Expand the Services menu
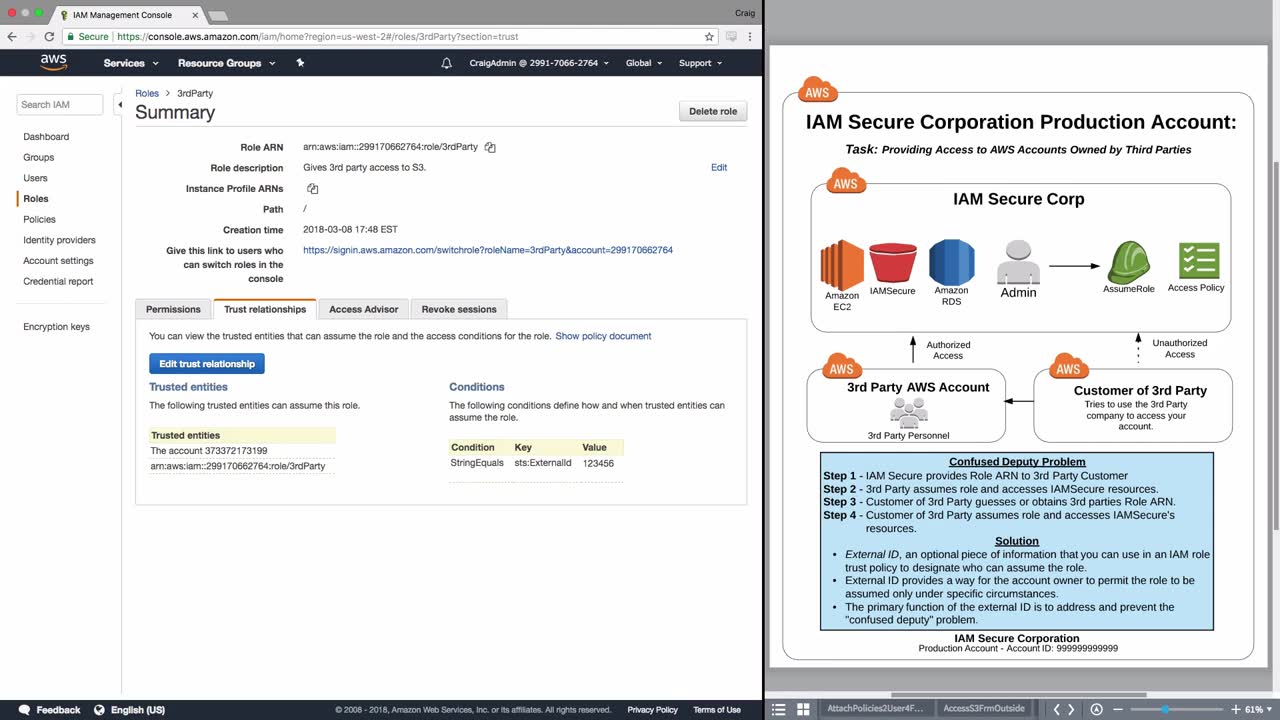The height and width of the screenshot is (720, 1280). [x=131, y=63]
